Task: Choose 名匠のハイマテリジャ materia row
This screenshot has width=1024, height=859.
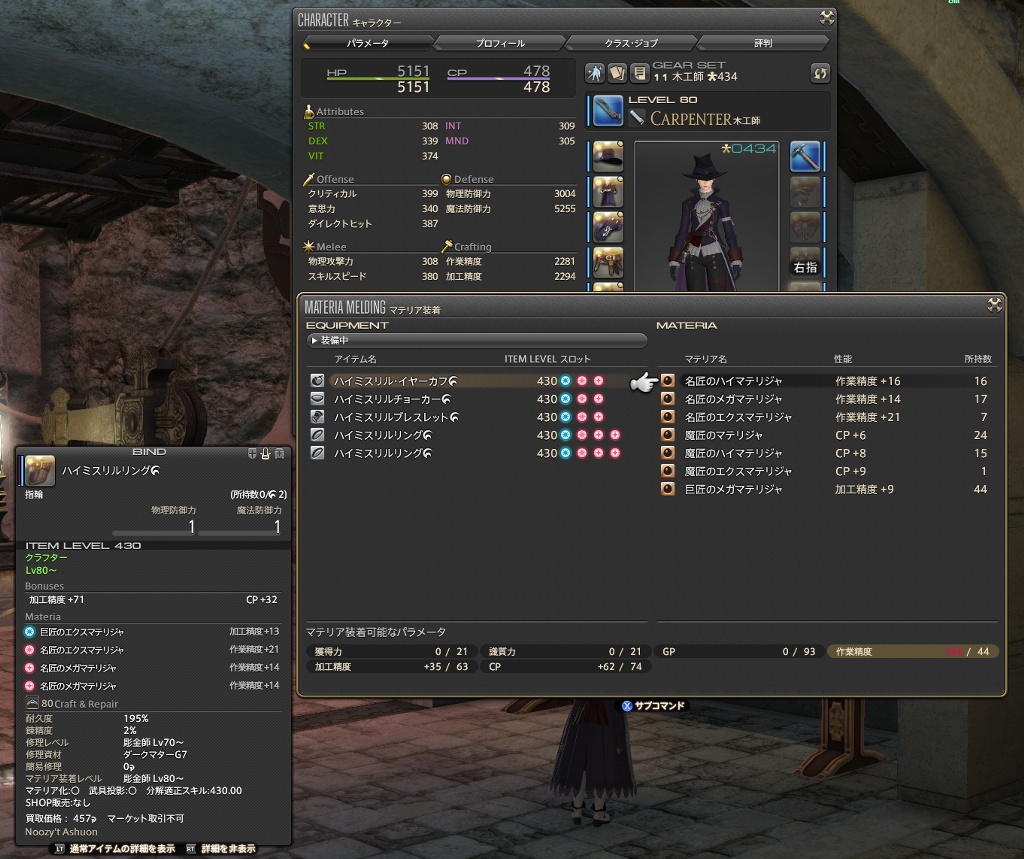Action: pyautogui.click(x=827, y=380)
